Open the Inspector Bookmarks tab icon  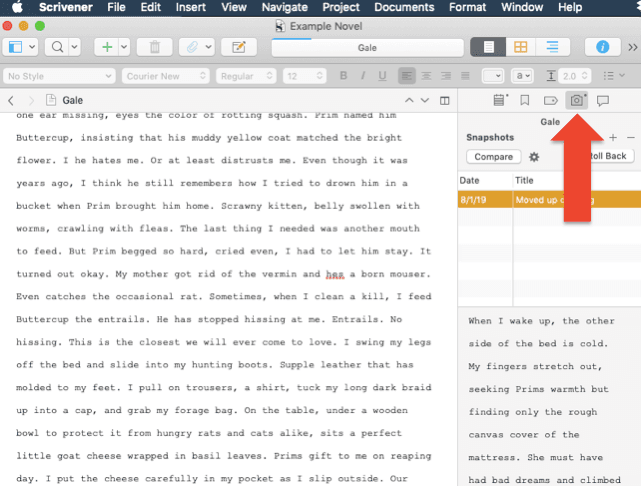525,100
